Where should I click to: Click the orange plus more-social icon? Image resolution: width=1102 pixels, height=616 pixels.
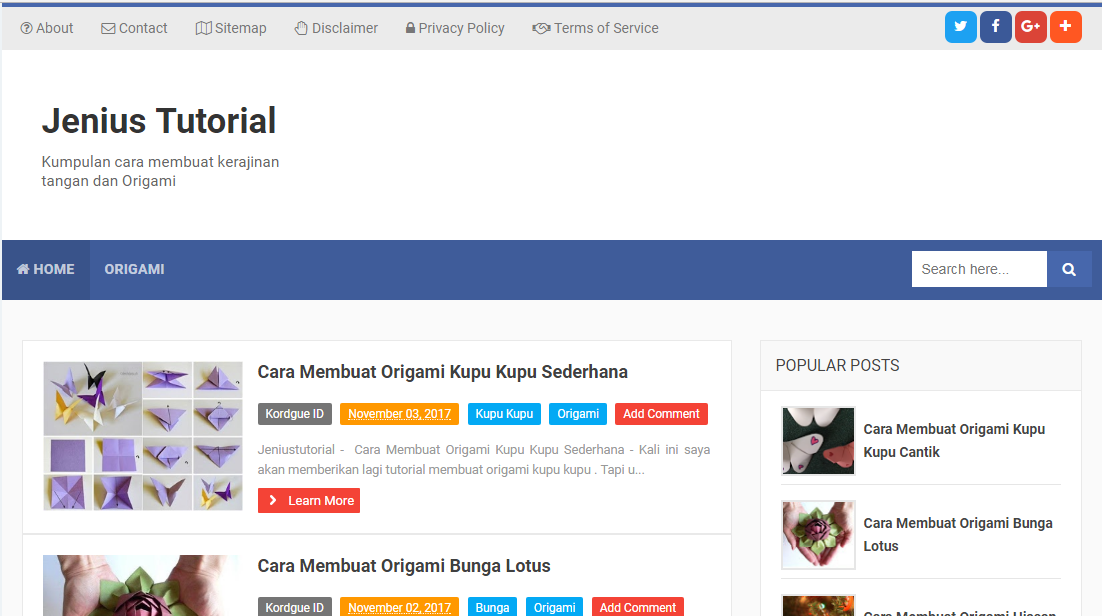click(x=1065, y=27)
